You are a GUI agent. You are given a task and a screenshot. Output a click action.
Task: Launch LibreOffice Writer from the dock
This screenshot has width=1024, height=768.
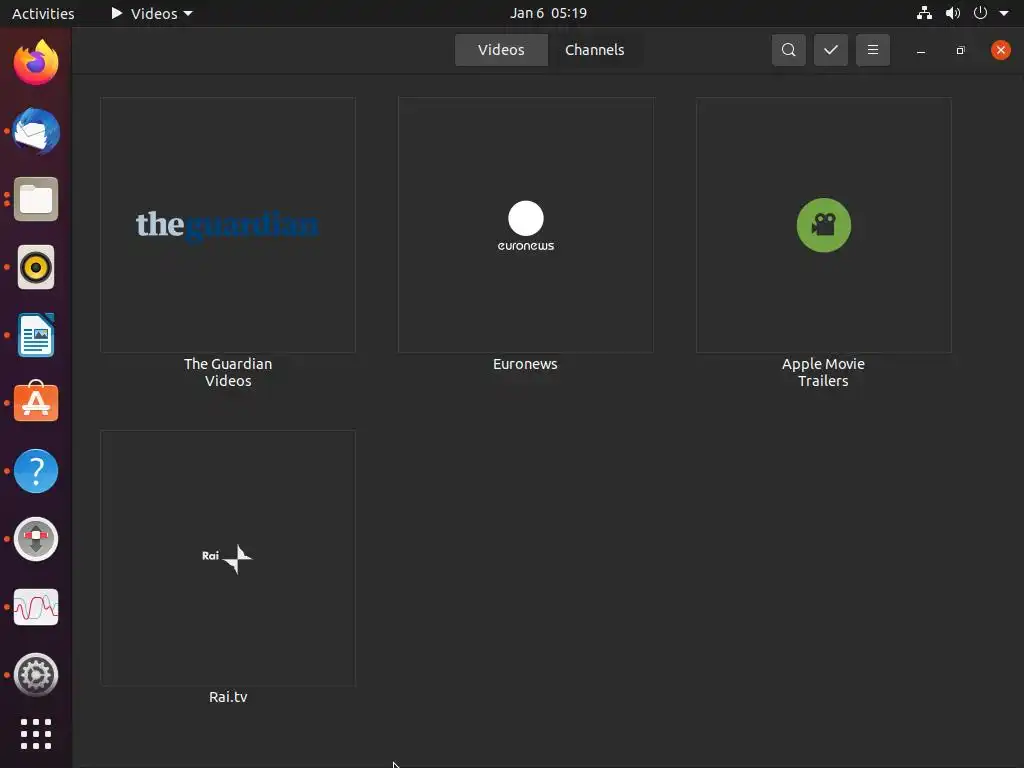36,335
